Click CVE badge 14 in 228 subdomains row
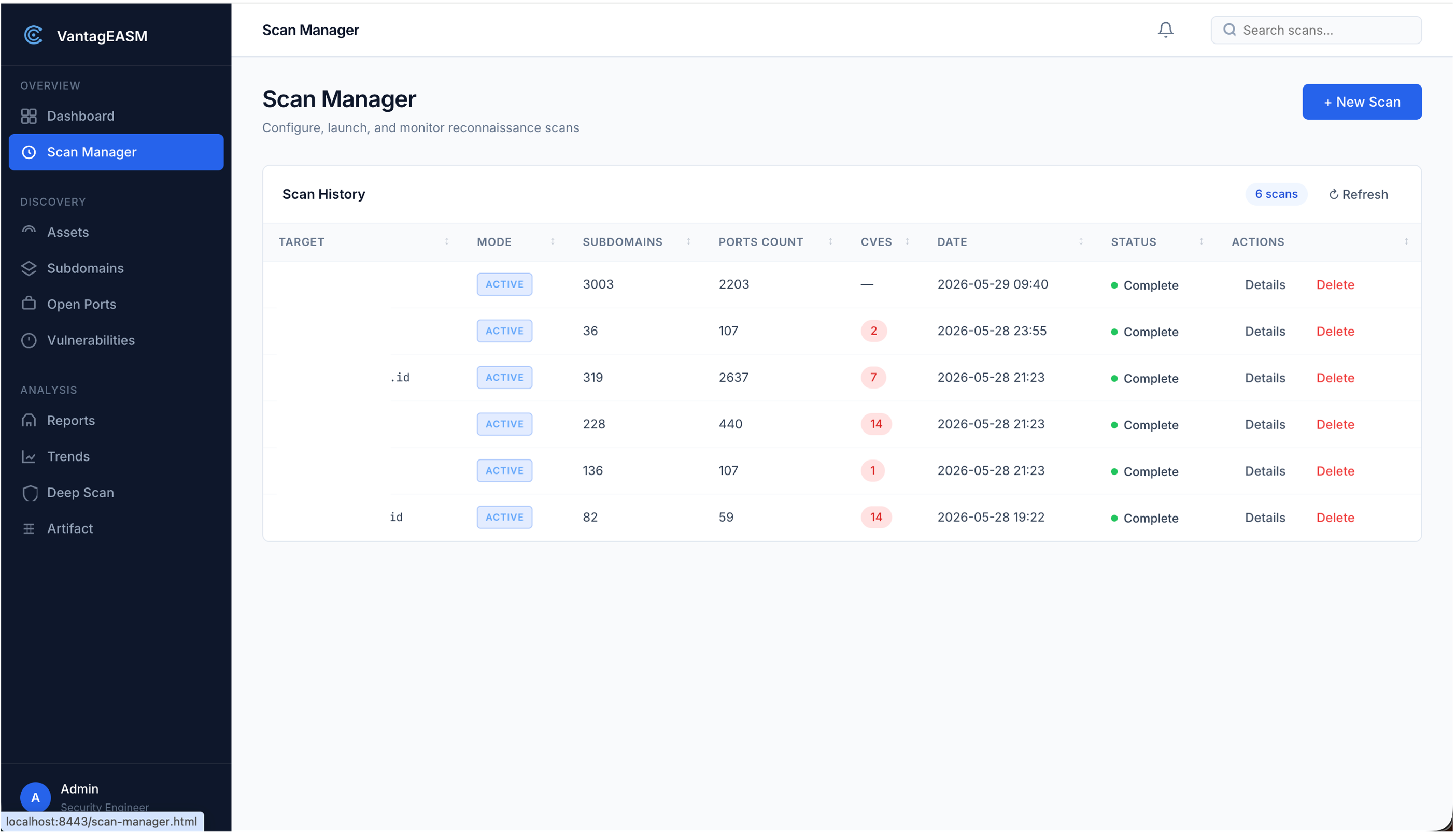The height and width of the screenshot is (833, 1456). [876, 424]
